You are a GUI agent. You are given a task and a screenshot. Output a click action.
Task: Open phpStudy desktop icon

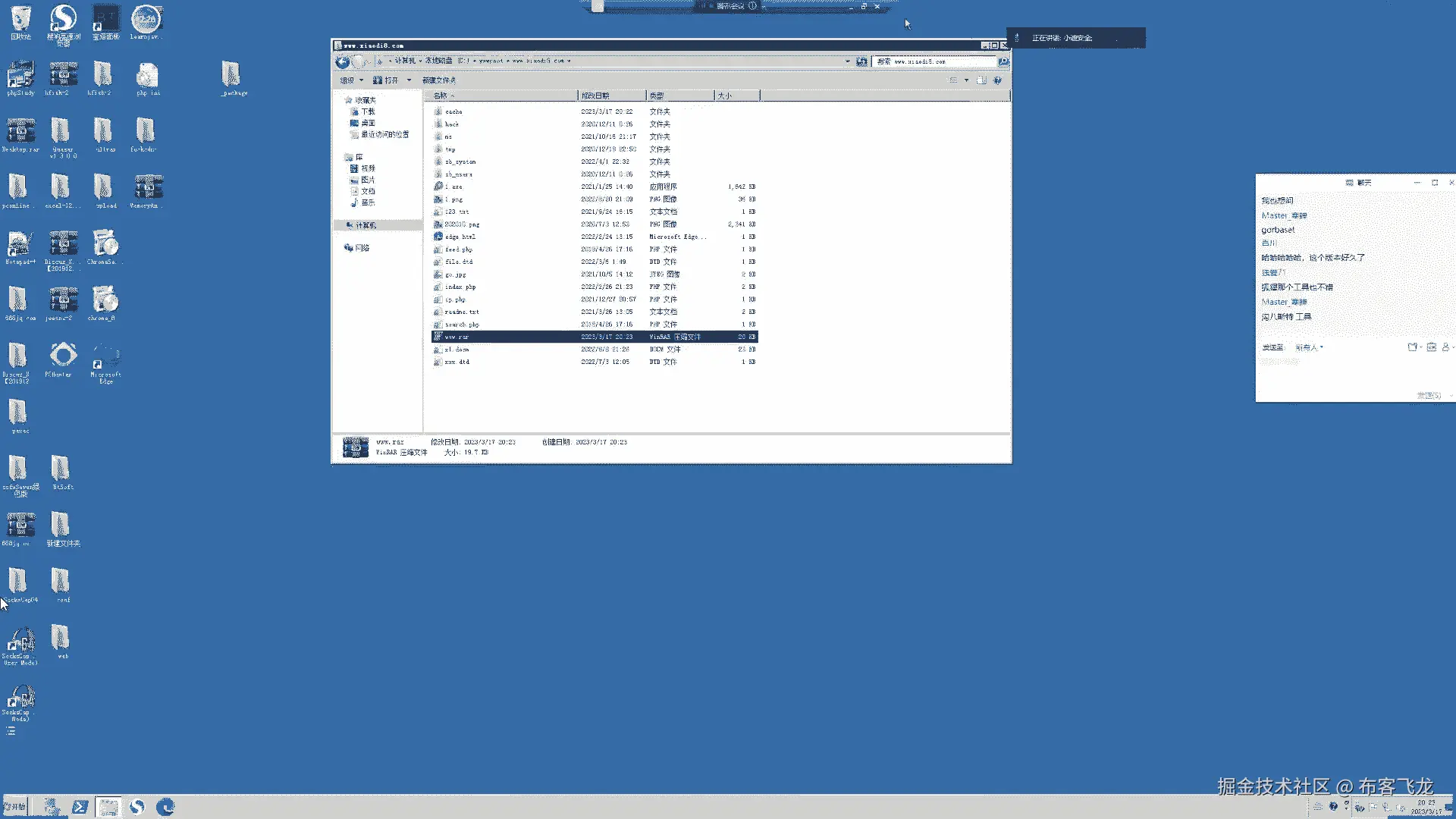coord(20,76)
